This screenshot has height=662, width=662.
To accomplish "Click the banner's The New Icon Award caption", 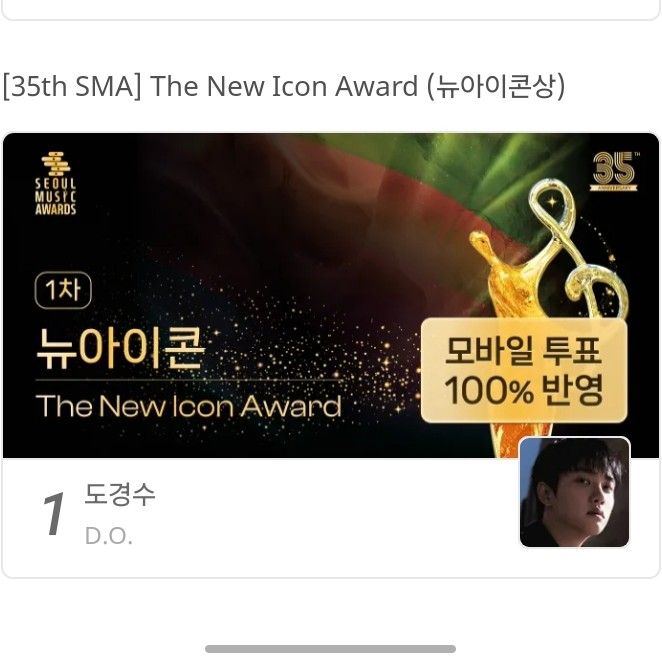I will [188, 406].
